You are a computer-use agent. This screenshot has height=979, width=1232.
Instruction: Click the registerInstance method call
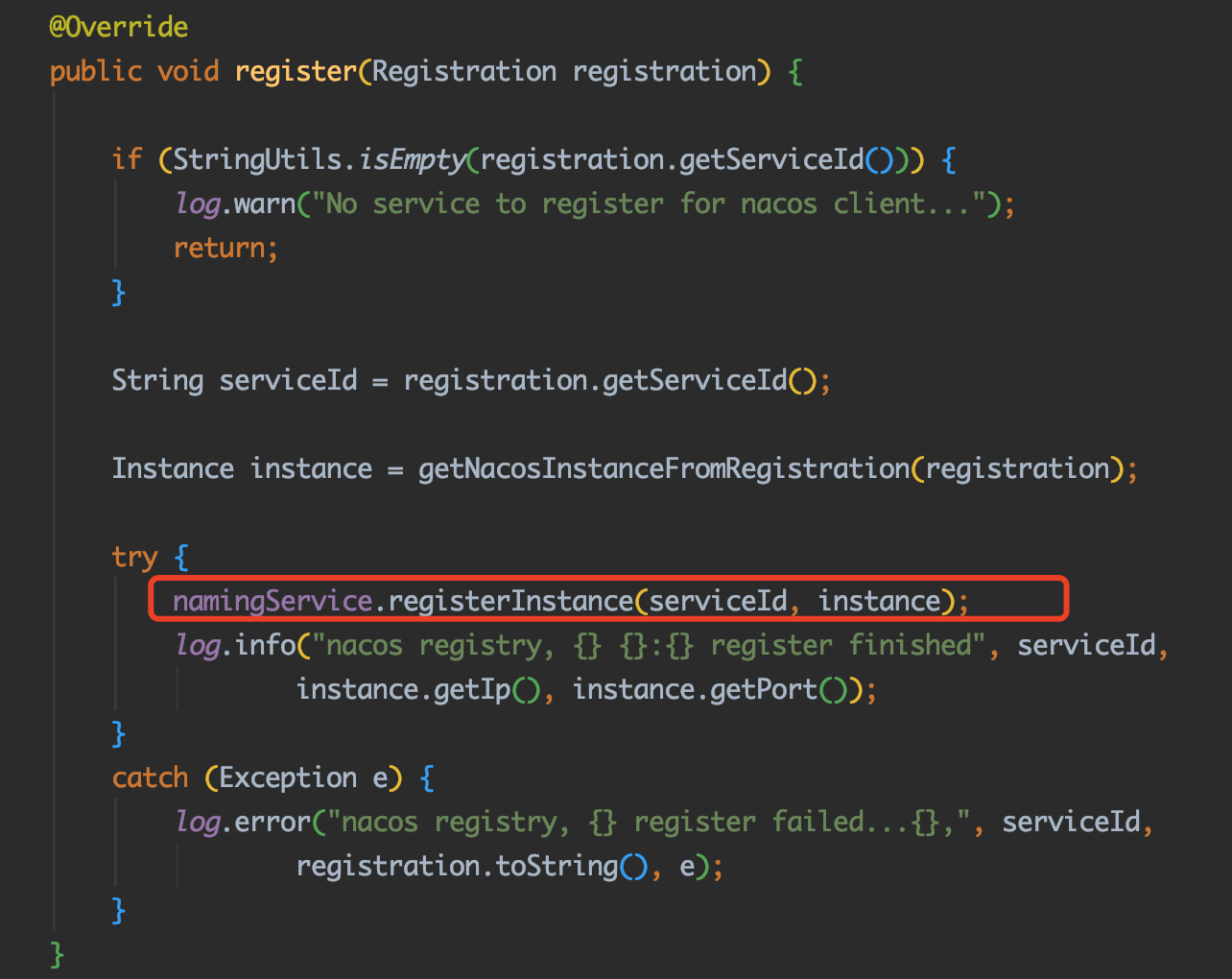point(510,601)
